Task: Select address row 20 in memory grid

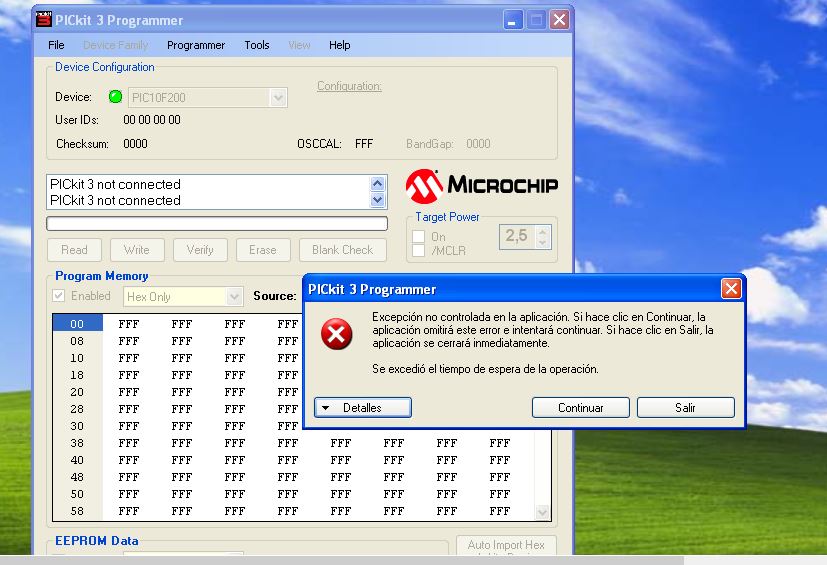Action: 78,392
